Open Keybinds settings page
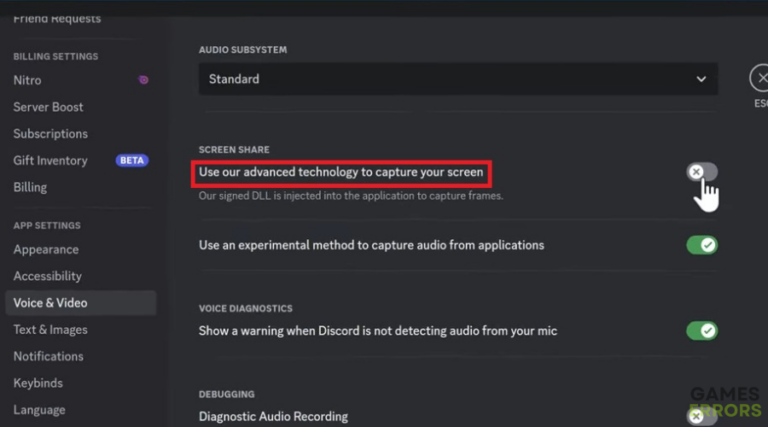Screen dimensions: 768x427 (x=38, y=383)
